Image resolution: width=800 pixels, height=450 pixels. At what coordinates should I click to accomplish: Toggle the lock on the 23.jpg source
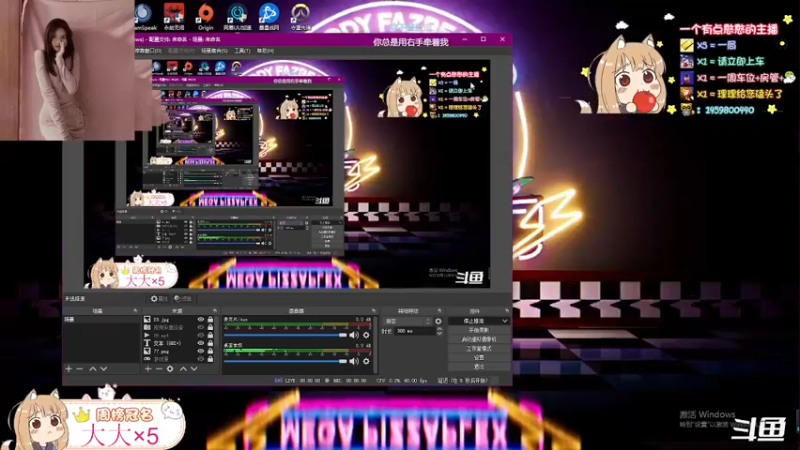(210, 320)
